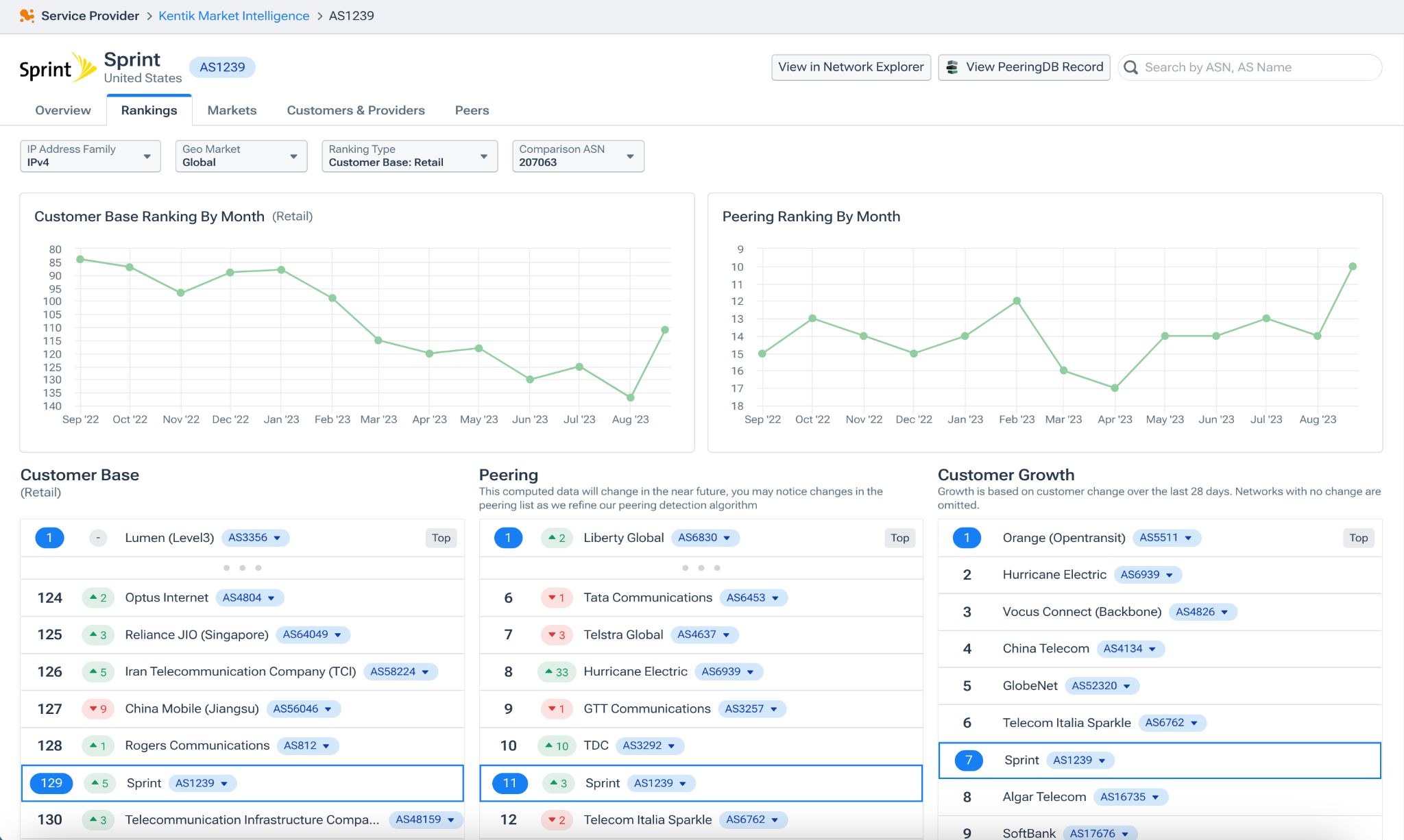Click the green up 33 indicator for Hurricane Electric
1404x840 pixels.
pyautogui.click(x=557, y=672)
